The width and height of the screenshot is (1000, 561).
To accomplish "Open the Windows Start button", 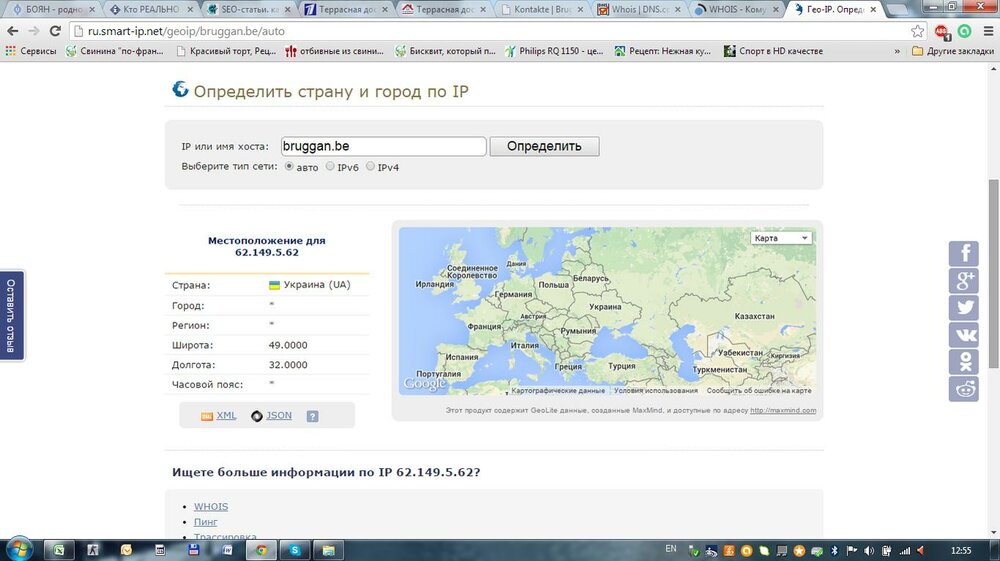I will [18, 549].
